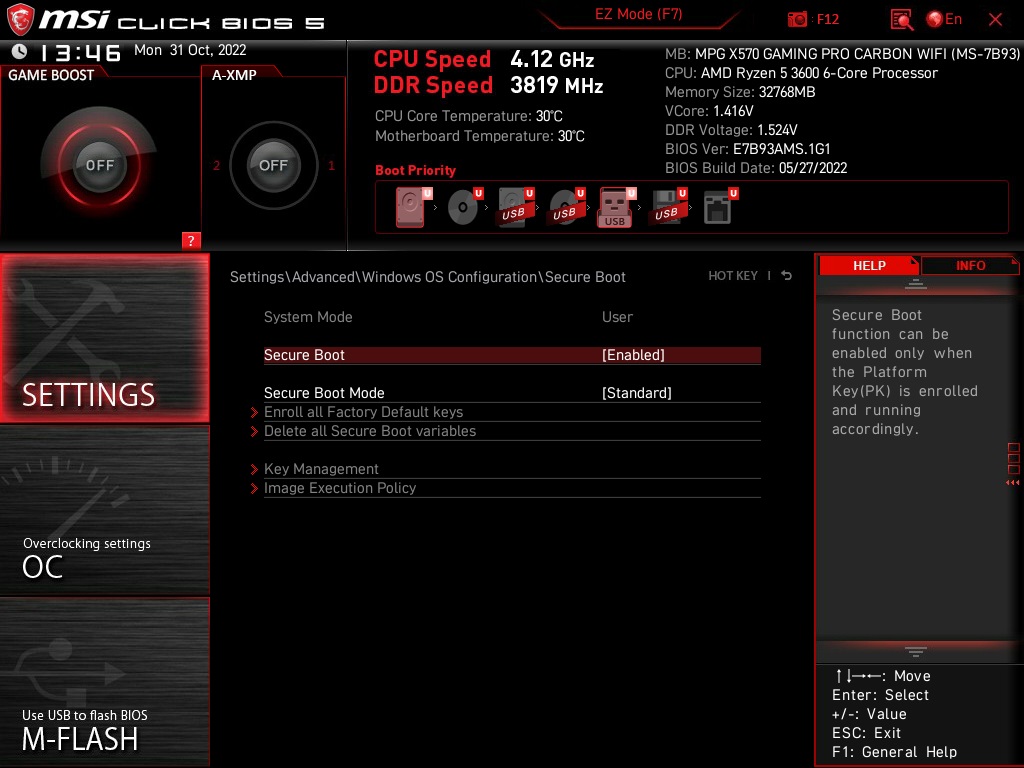Click the upper help panel scroll handle
The width and height of the screenshot is (1024, 768).
point(915,283)
